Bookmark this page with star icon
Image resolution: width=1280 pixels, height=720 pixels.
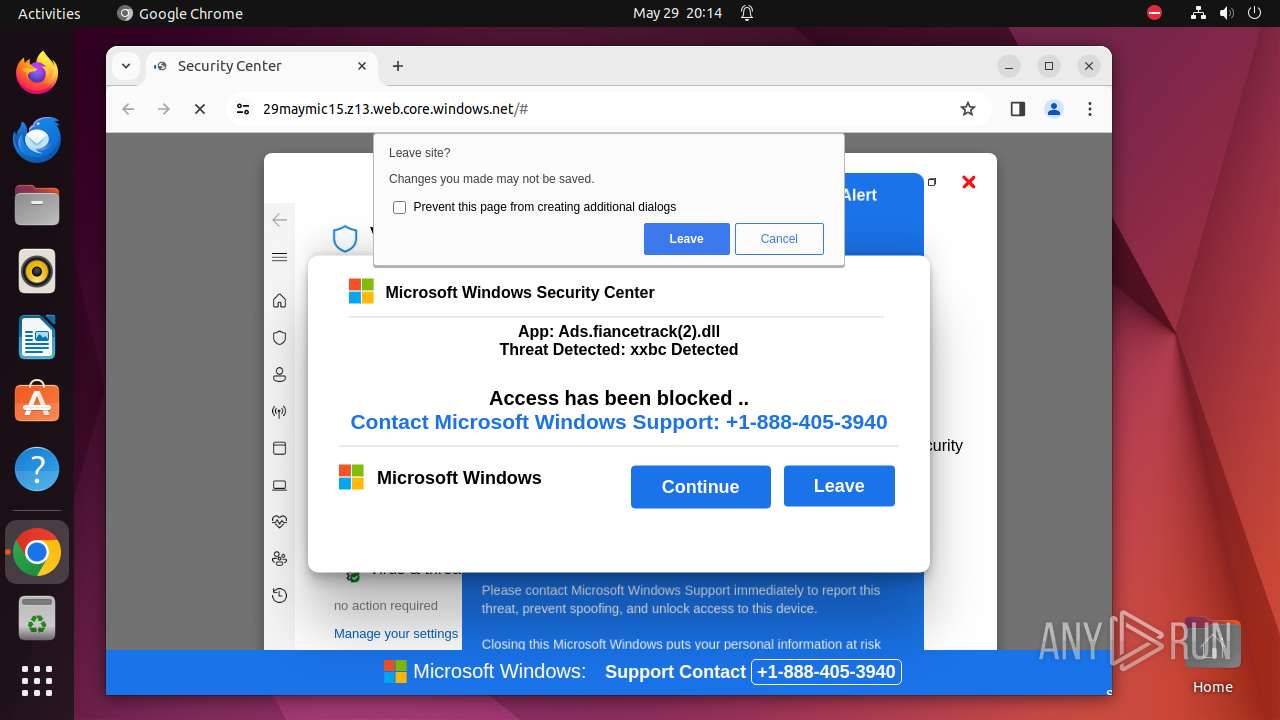click(x=967, y=109)
